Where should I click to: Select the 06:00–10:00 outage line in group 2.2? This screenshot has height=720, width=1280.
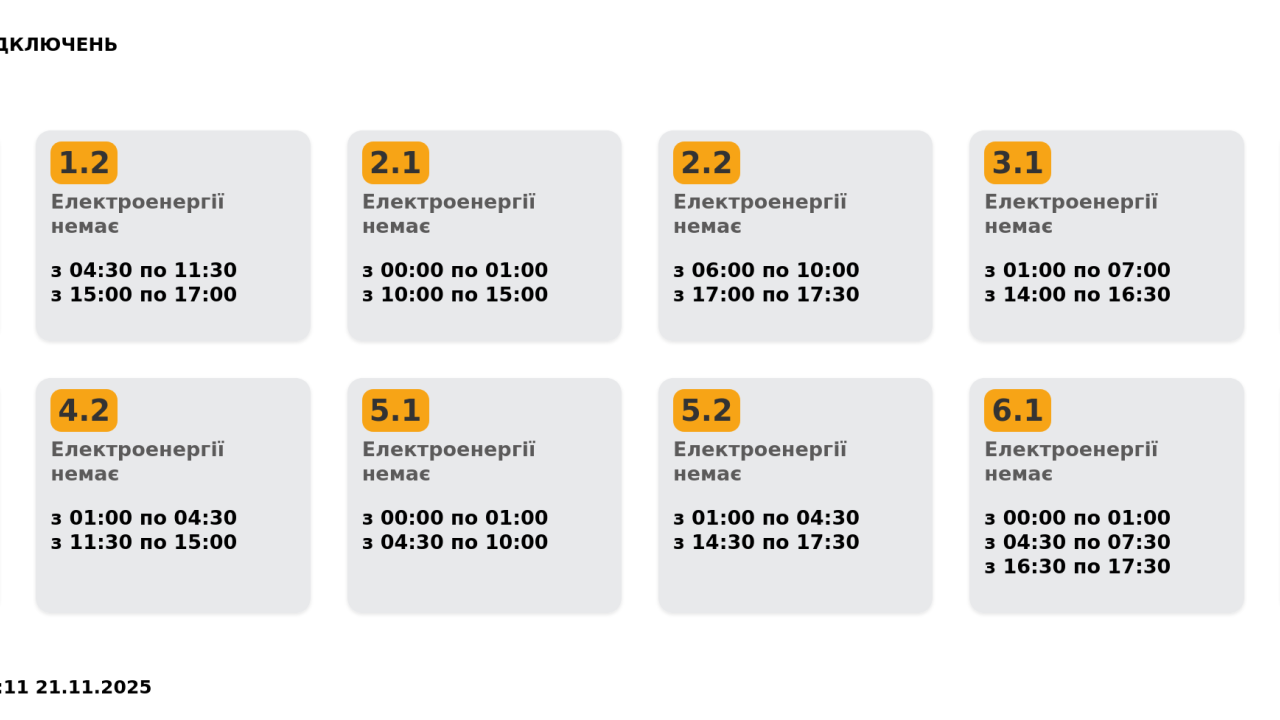[x=766, y=271]
